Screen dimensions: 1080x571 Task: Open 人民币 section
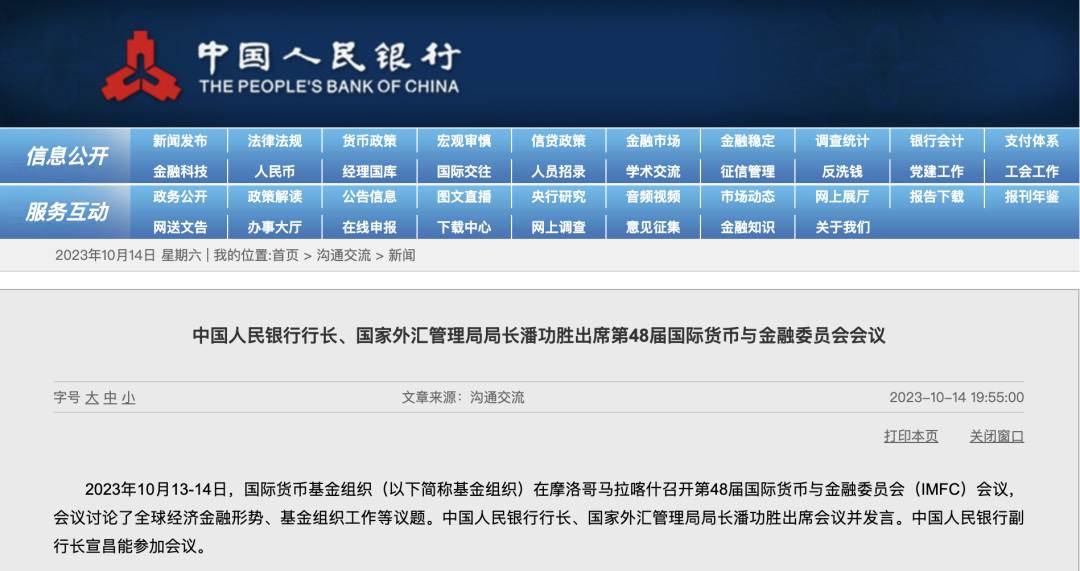click(275, 172)
